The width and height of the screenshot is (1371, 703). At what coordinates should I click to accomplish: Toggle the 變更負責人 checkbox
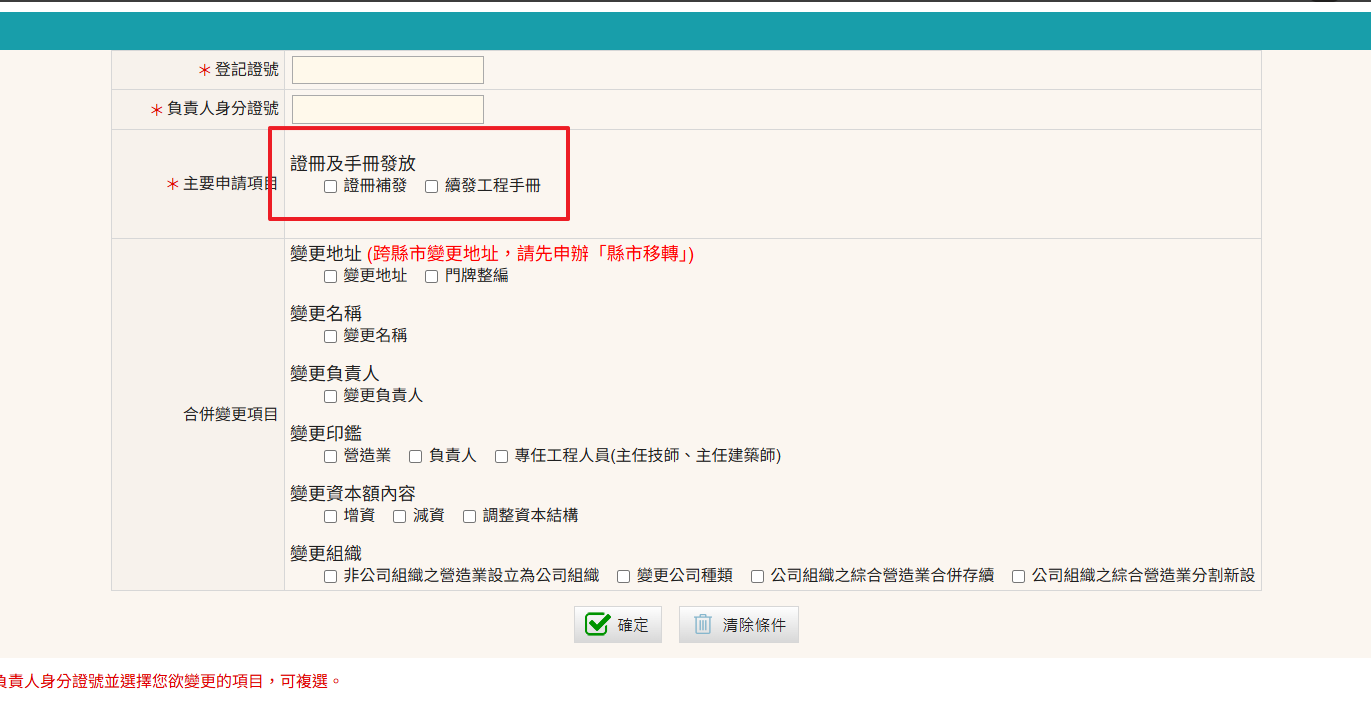tap(331, 396)
